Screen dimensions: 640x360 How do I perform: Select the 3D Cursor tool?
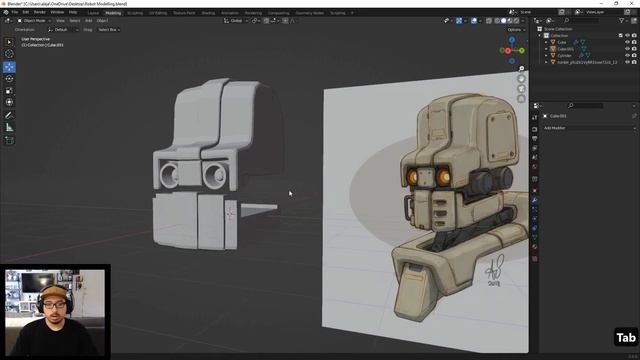(9, 53)
